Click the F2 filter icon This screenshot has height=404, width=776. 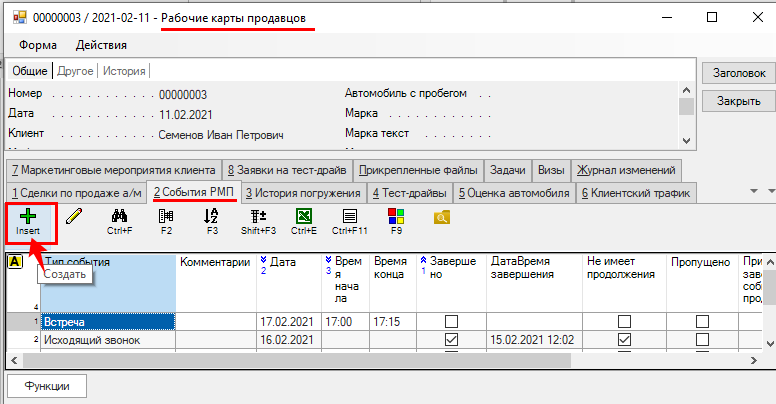pos(166,215)
